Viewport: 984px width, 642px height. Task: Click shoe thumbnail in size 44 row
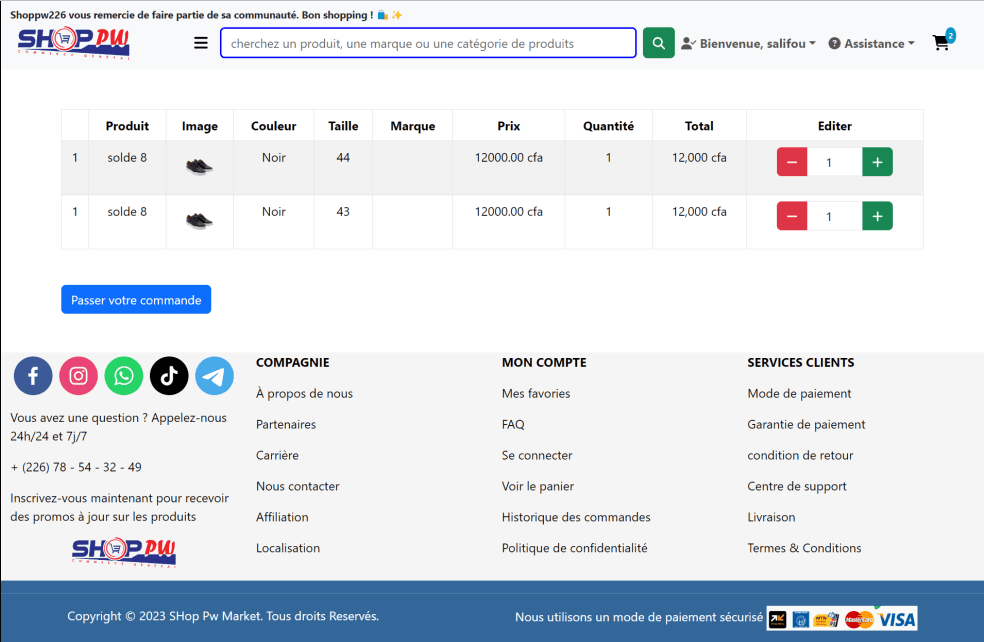coord(200,166)
